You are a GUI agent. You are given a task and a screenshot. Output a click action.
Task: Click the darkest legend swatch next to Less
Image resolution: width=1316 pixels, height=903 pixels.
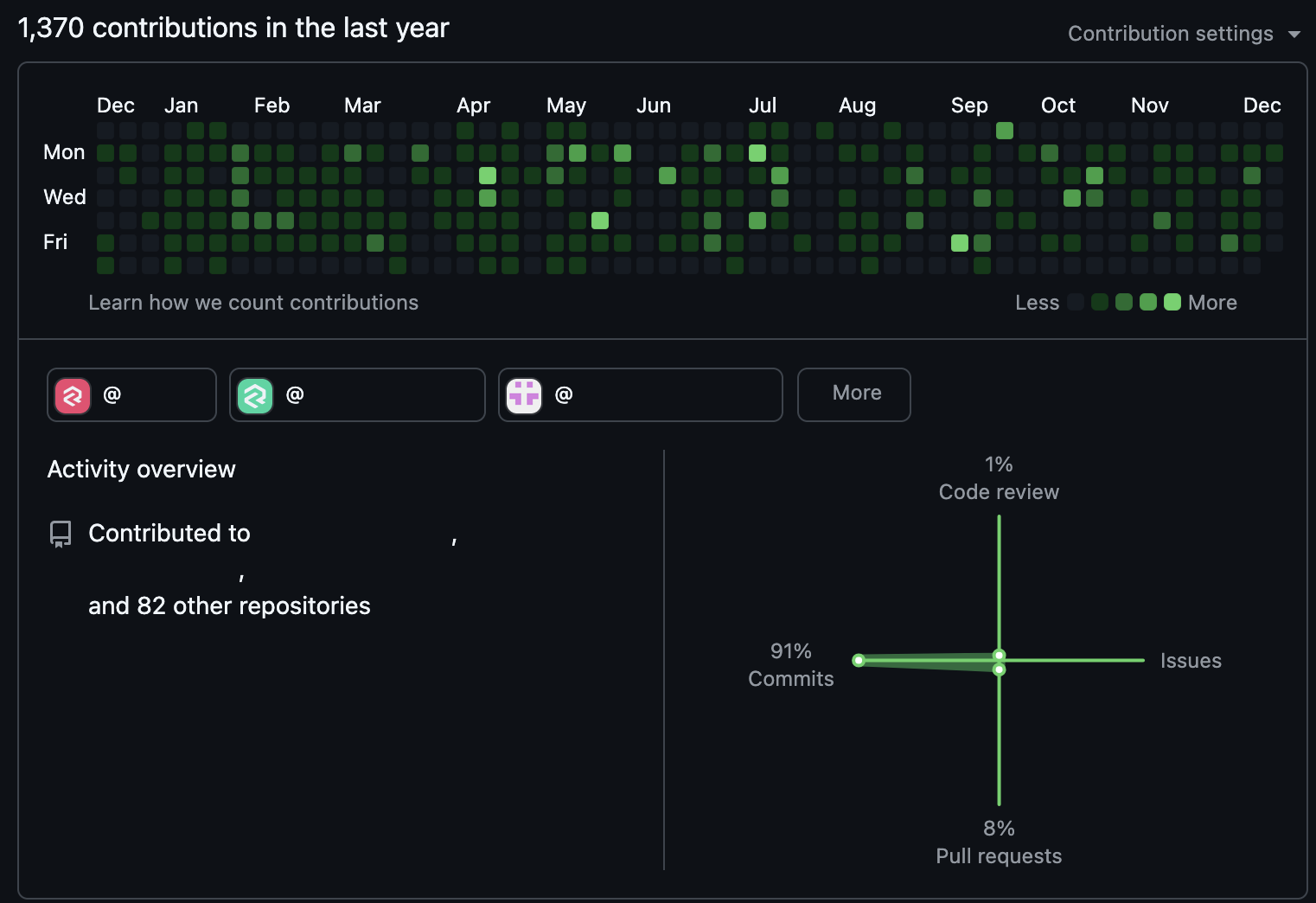[x=1076, y=302]
